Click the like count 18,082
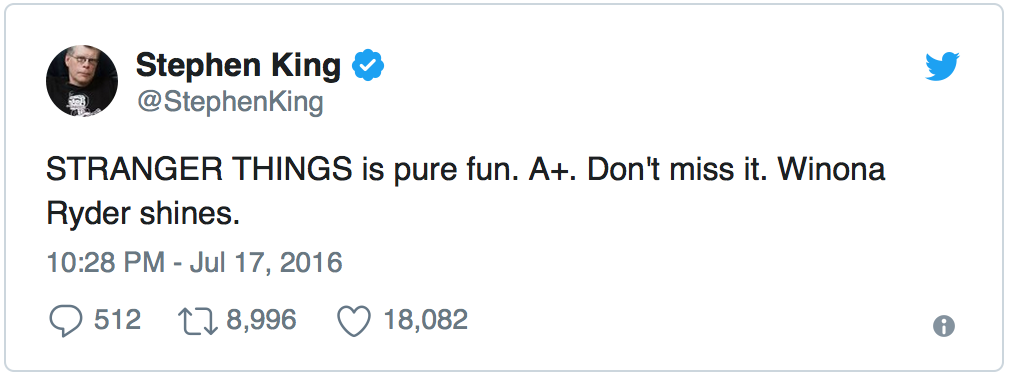The width and height of the screenshot is (1012, 374). point(426,320)
